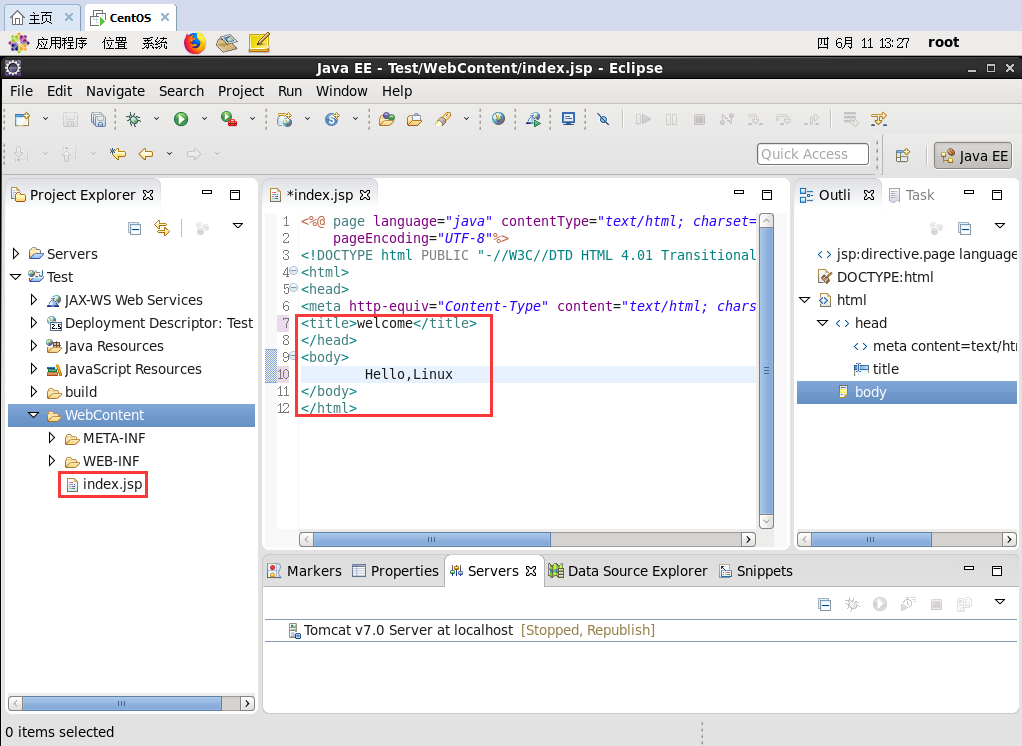
Task: Switch to the Data Source Explorer tab
Action: (627, 571)
